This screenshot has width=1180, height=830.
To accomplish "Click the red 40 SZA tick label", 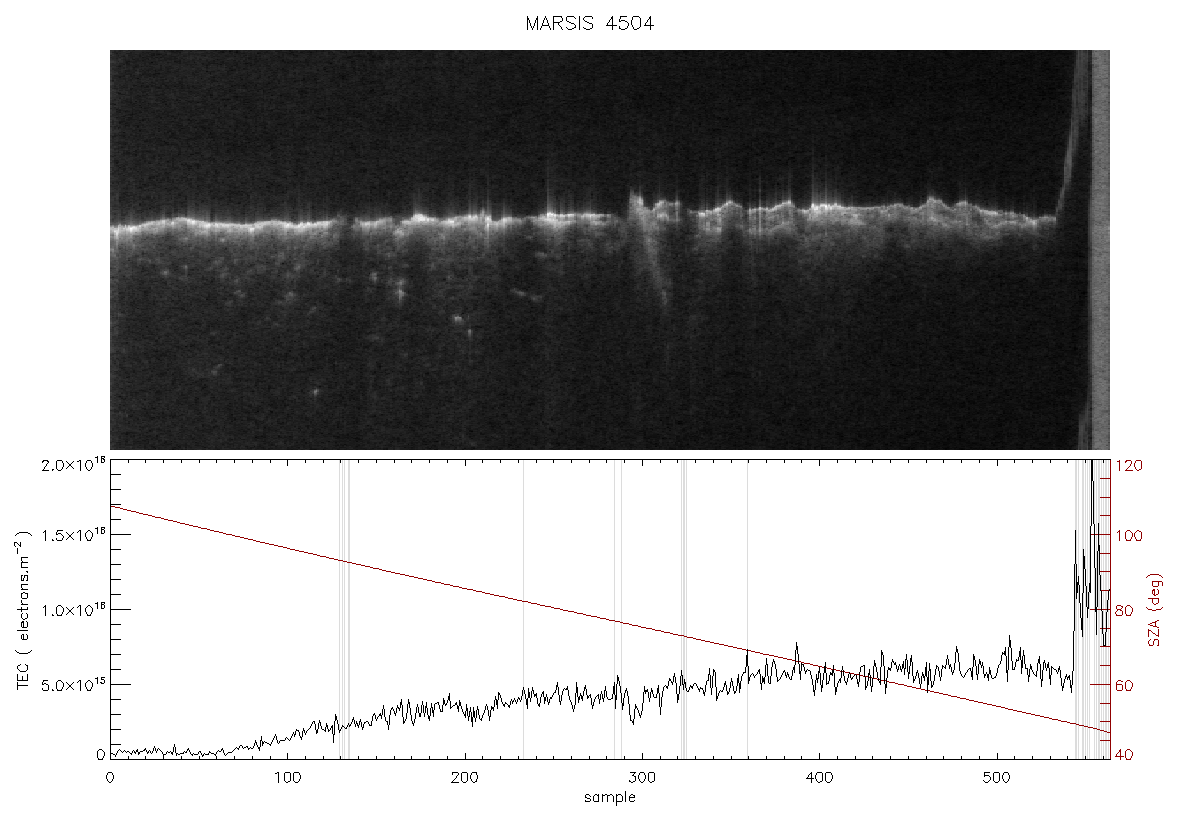I will 1126,755.
